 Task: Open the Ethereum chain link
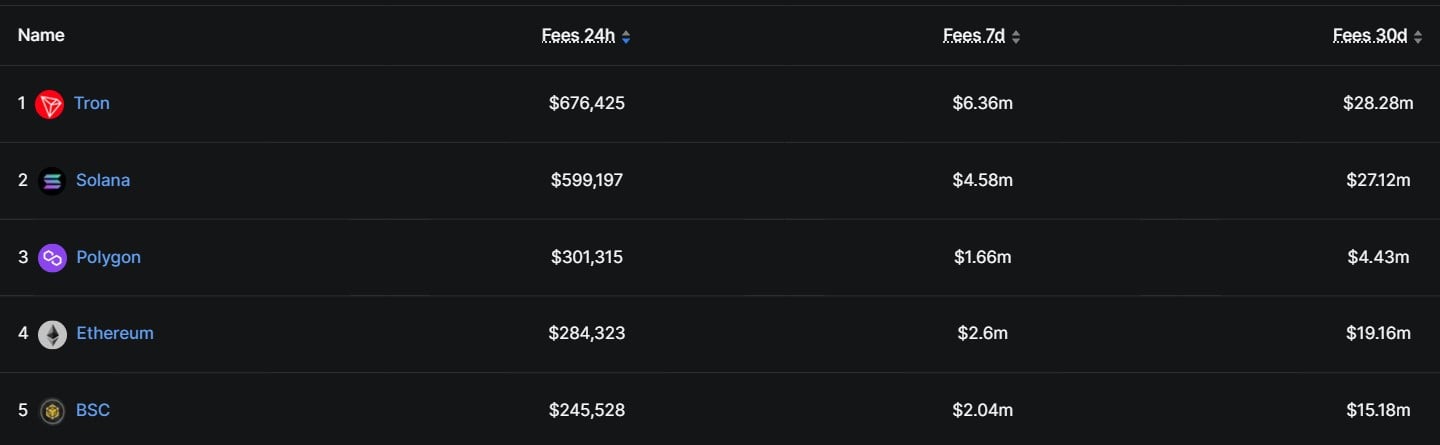[x=115, y=333]
